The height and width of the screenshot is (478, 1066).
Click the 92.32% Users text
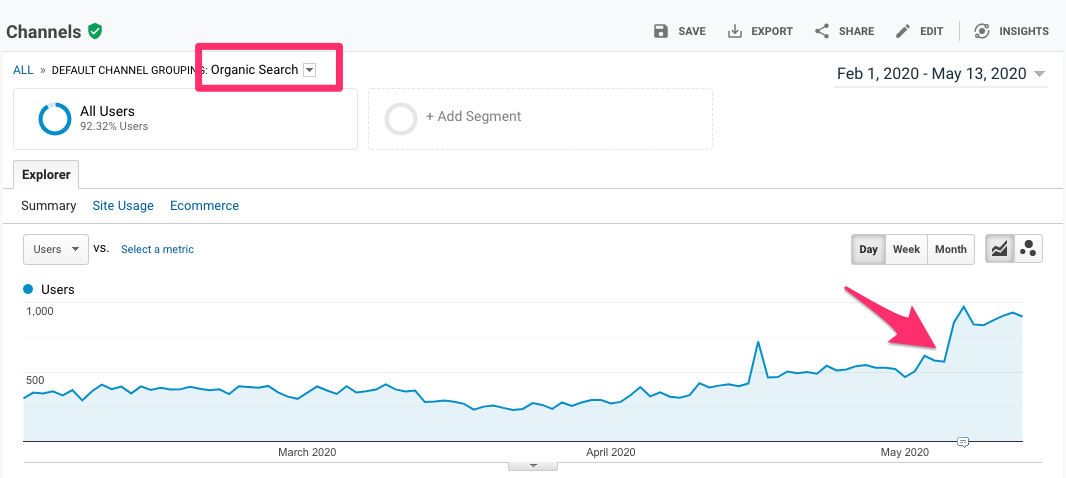point(114,126)
